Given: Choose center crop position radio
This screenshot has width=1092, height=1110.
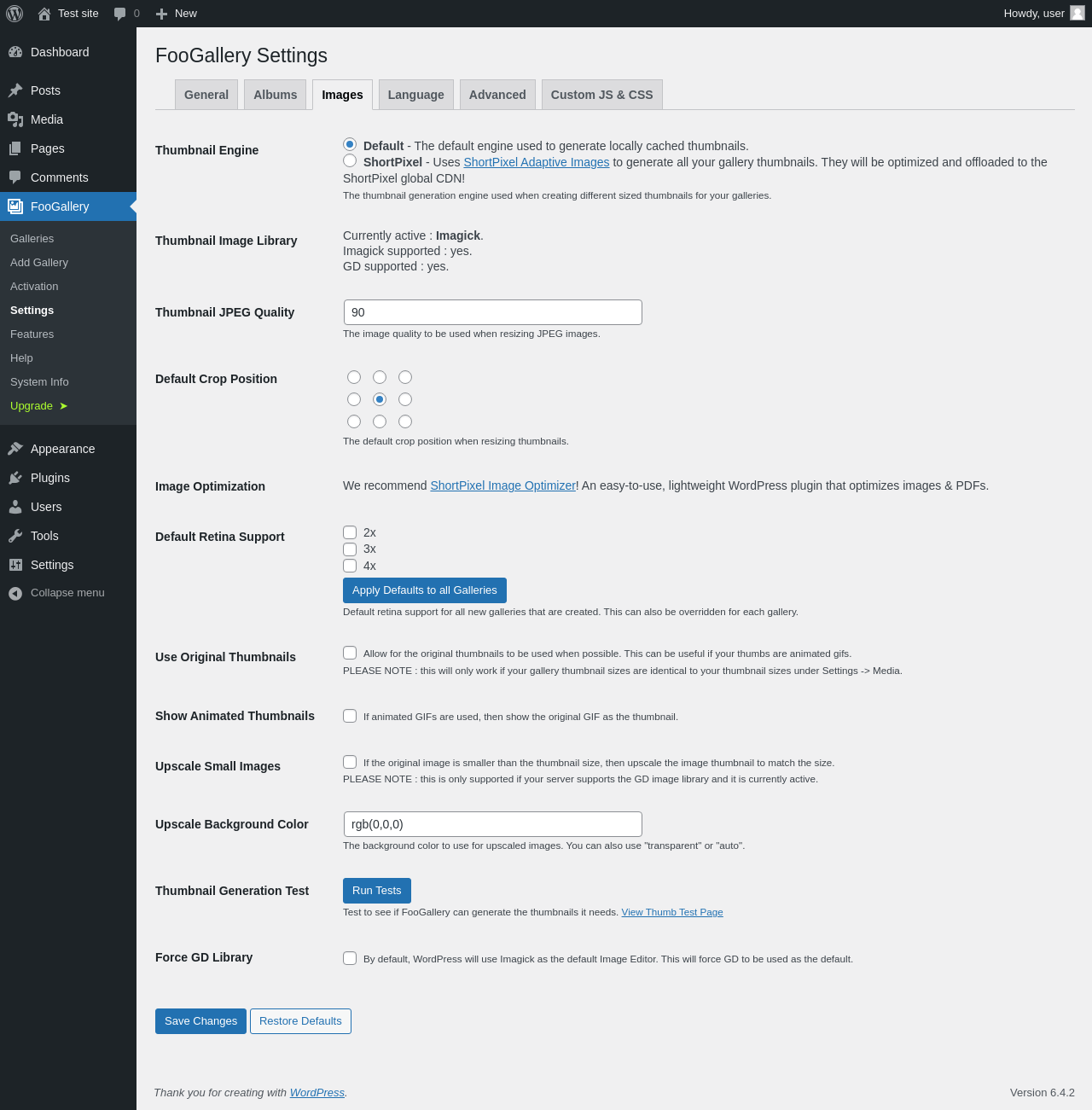Looking at the screenshot, I should 380,399.
